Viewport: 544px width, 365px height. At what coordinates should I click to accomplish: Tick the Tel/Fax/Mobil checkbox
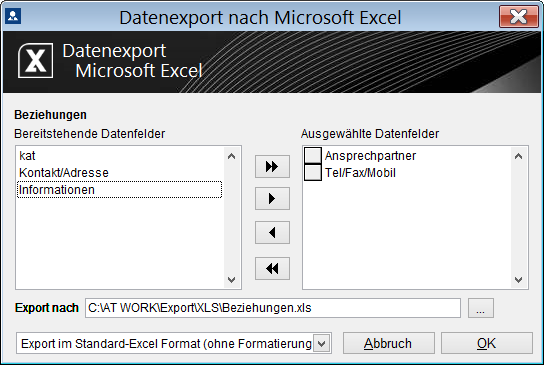(x=313, y=172)
